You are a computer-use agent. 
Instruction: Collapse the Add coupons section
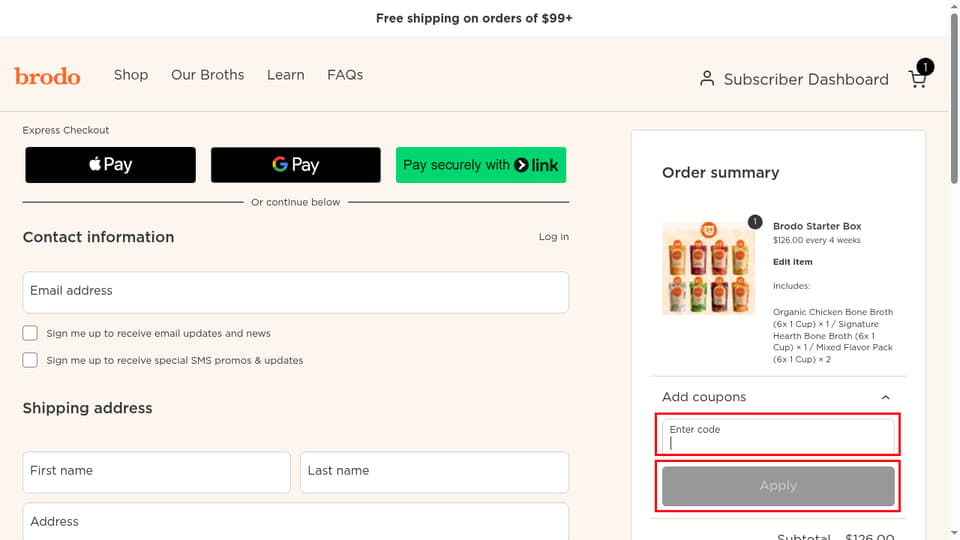point(885,397)
